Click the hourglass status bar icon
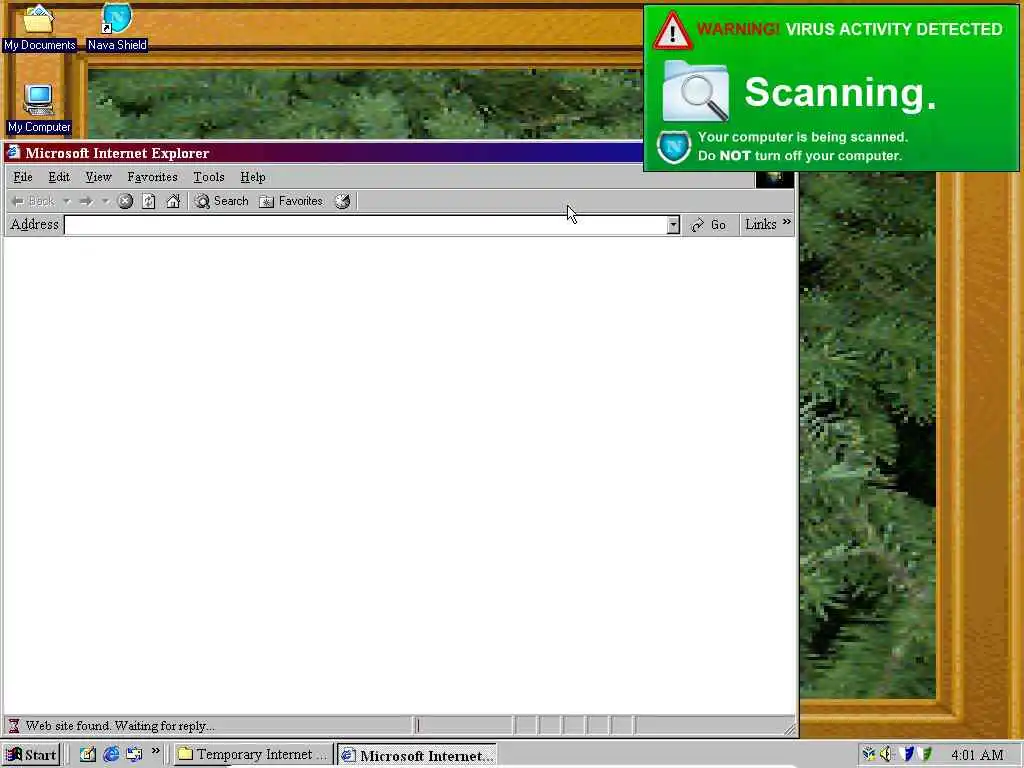 click(x=14, y=726)
